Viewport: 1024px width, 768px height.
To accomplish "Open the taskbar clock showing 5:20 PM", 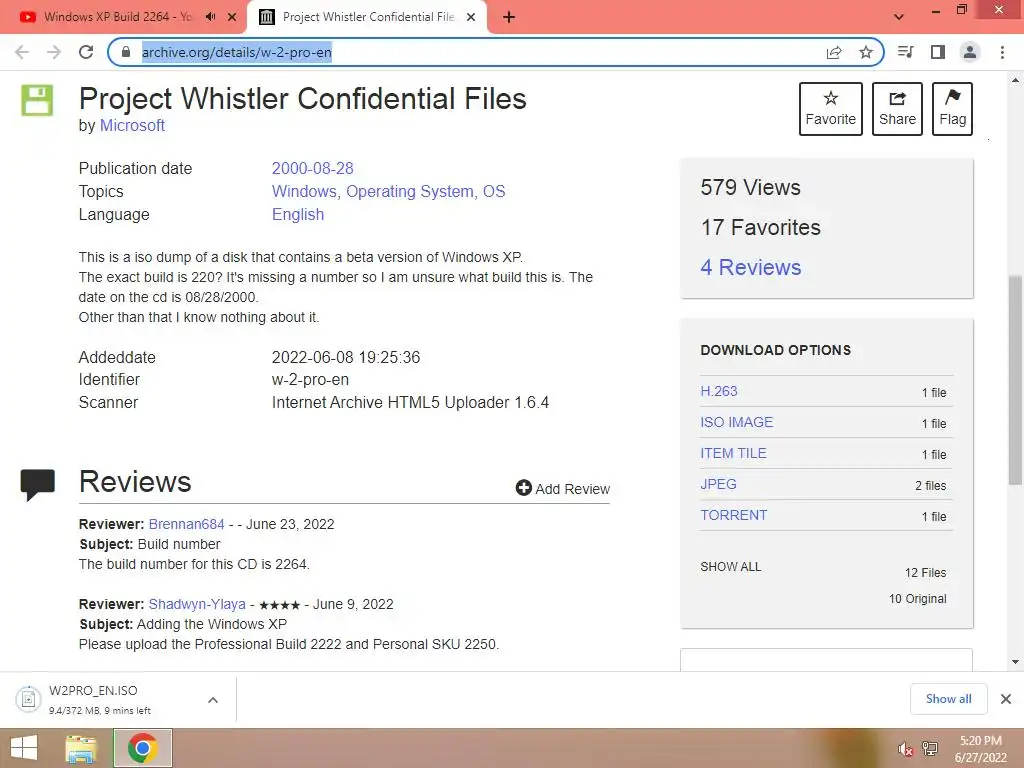I will pos(980,749).
